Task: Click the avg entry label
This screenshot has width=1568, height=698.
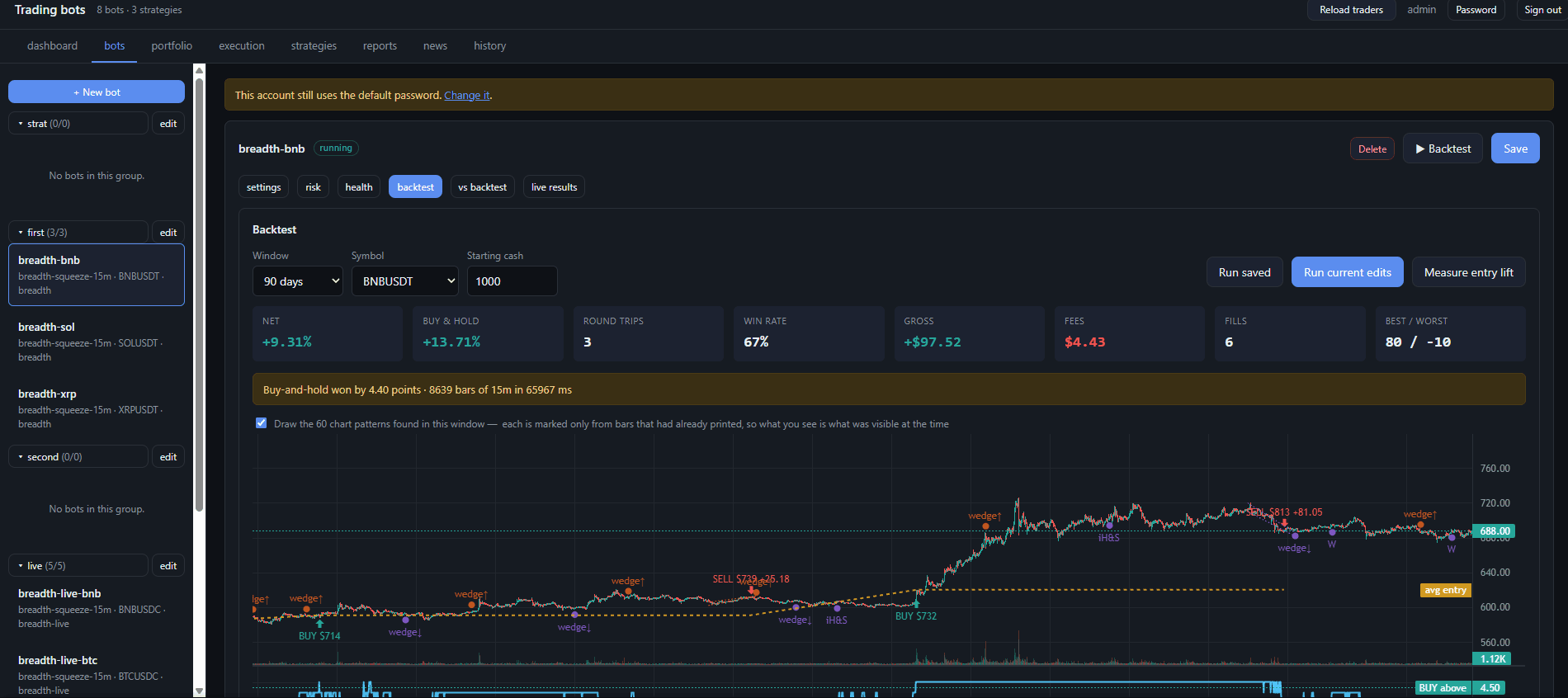Action: [1445, 590]
